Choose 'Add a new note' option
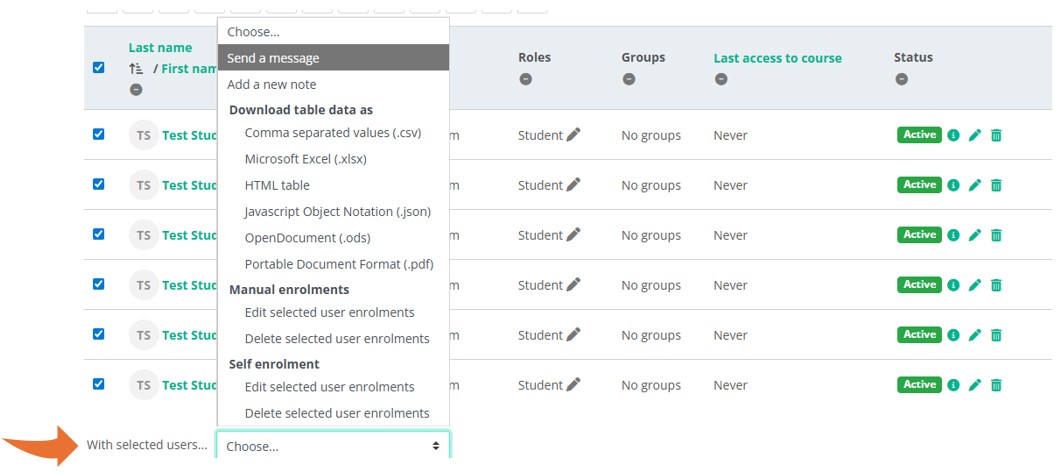 (x=272, y=84)
